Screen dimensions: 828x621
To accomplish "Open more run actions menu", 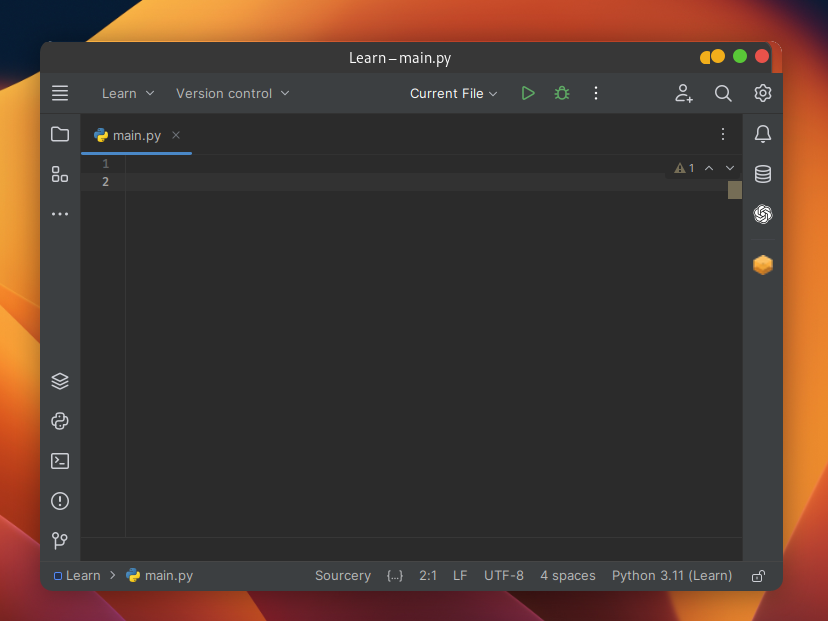I will 596,93.
